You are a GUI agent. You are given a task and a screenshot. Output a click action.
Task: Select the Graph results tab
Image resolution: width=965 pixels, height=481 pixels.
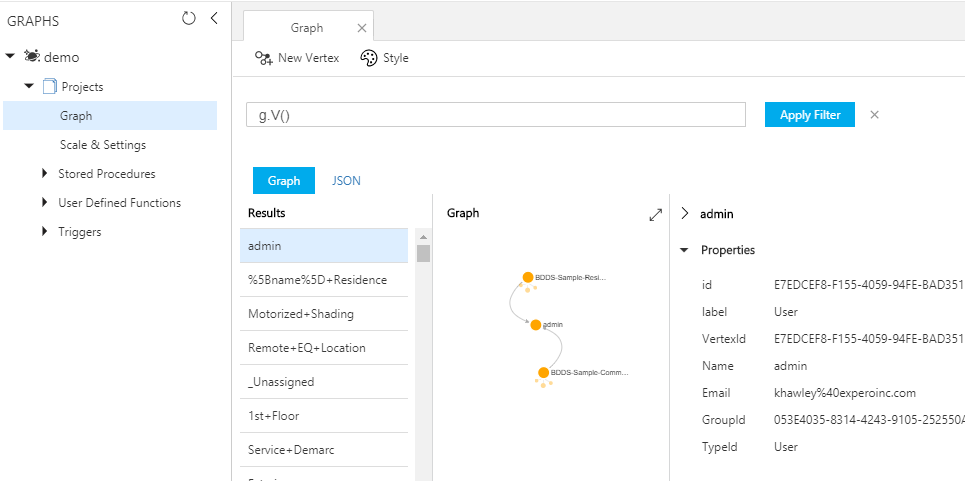click(x=284, y=181)
